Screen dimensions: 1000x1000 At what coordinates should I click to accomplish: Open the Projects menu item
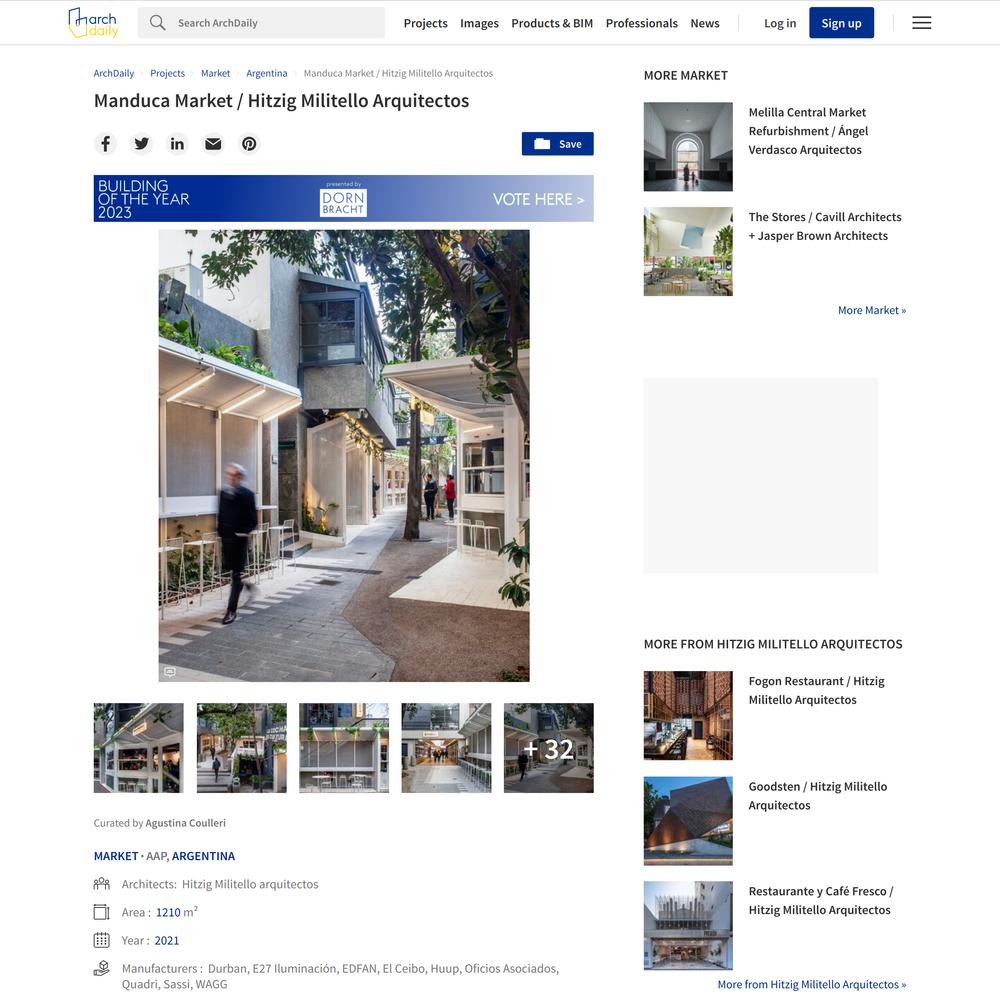[x=425, y=23]
